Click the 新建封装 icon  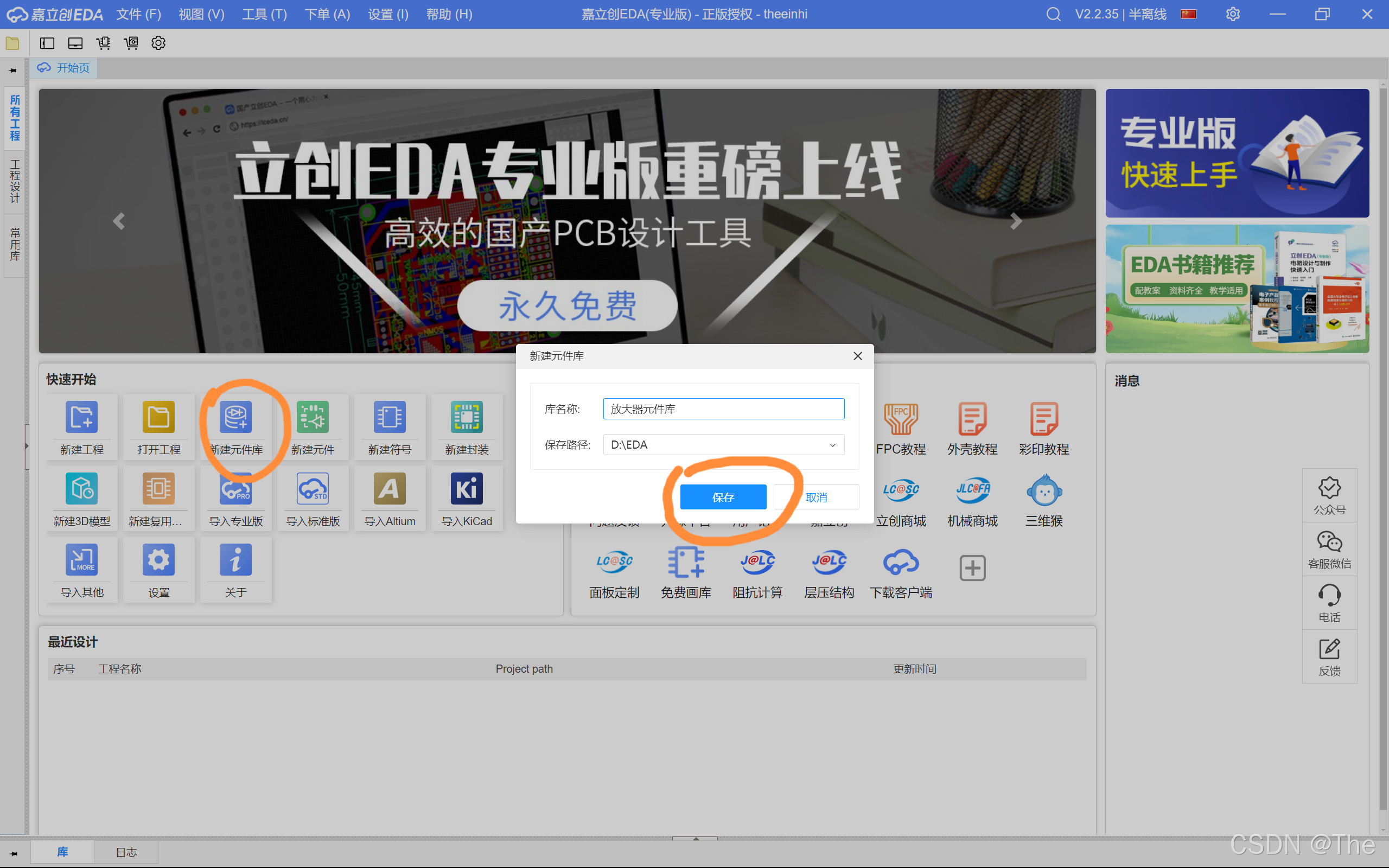[467, 417]
